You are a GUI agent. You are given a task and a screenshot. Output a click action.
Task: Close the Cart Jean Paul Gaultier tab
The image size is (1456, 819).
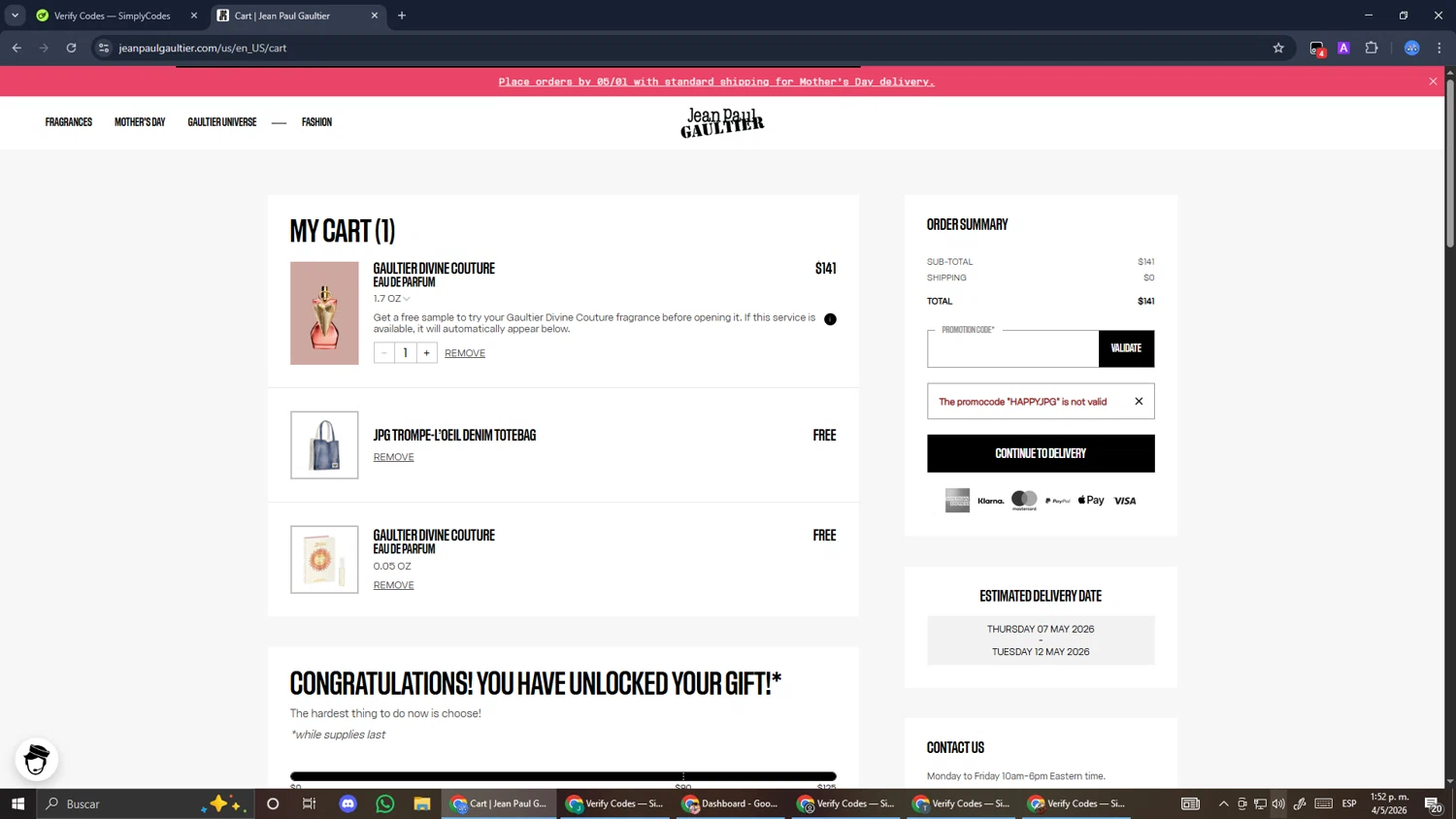pyautogui.click(x=375, y=16)
